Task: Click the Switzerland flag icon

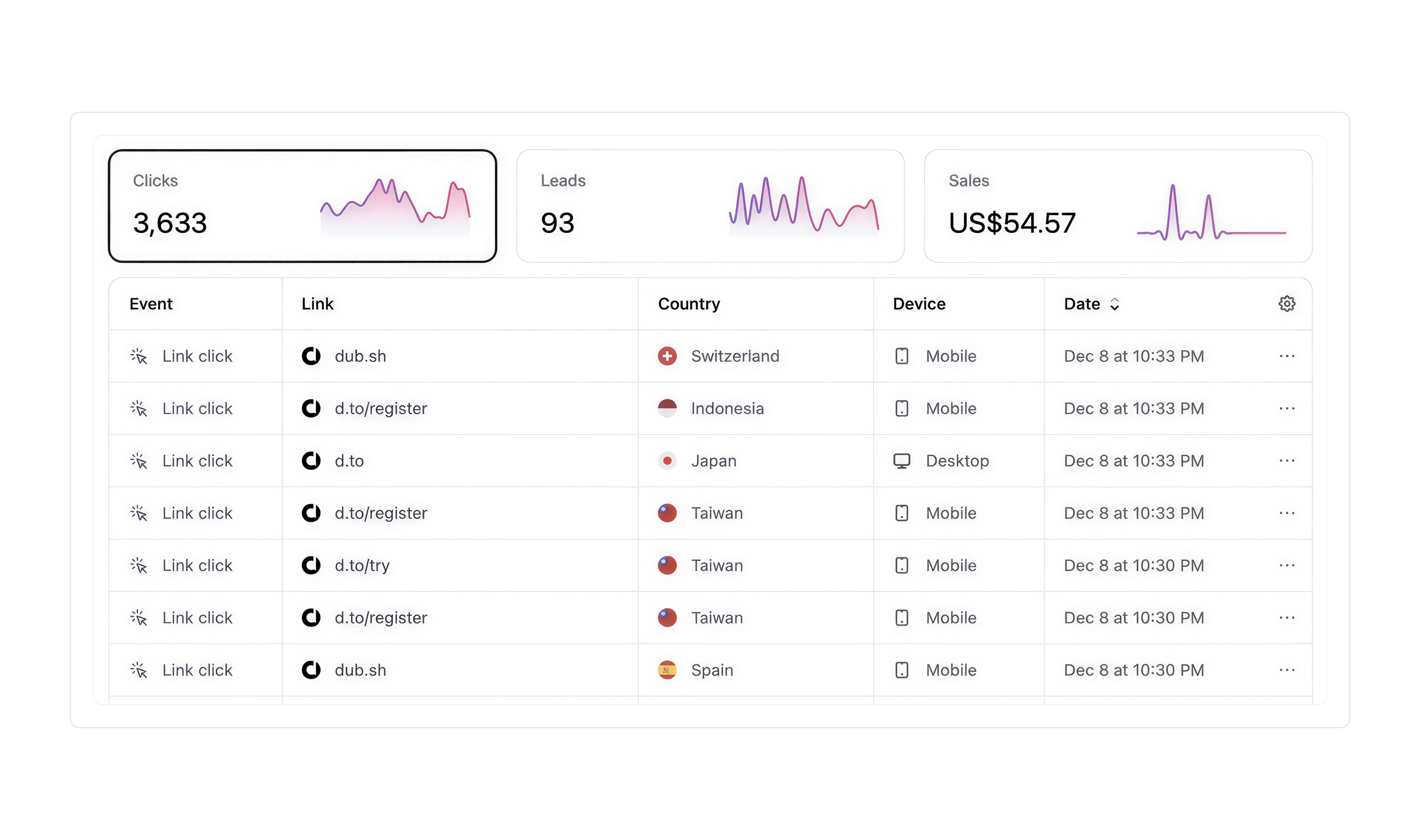Action: point(667,356)
